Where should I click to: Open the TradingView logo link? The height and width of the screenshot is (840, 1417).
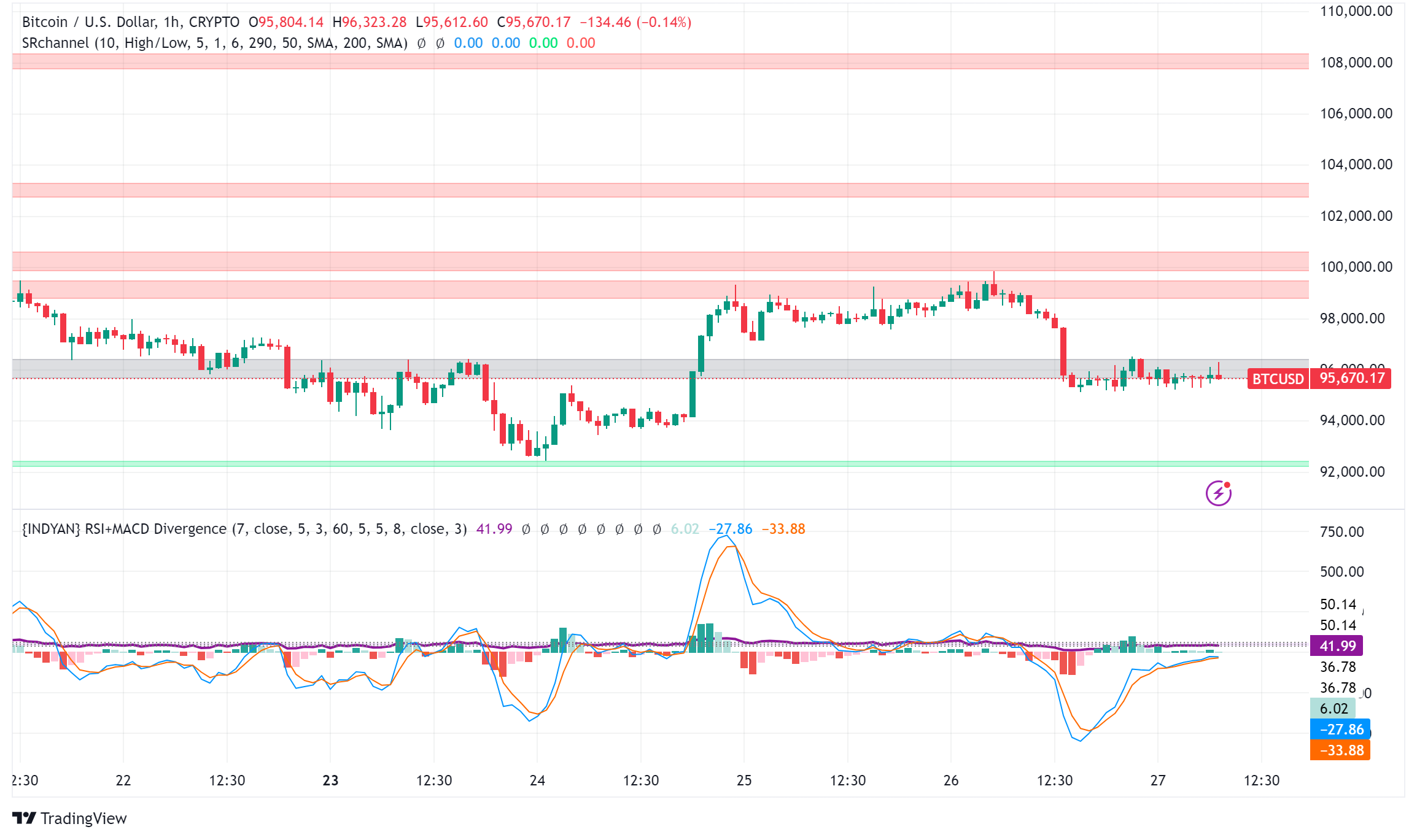tap(69, 819)
